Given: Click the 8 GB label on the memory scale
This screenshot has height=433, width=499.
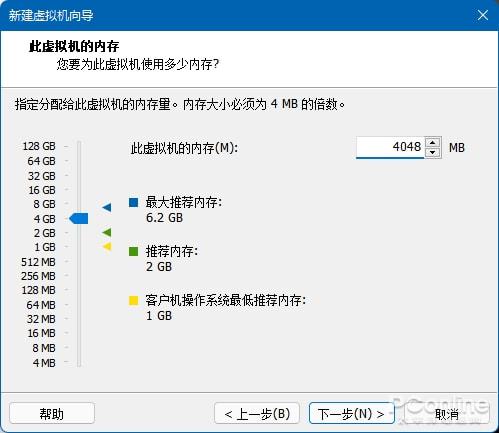Looking at the screenshot, I should click(x=44, y=204).
